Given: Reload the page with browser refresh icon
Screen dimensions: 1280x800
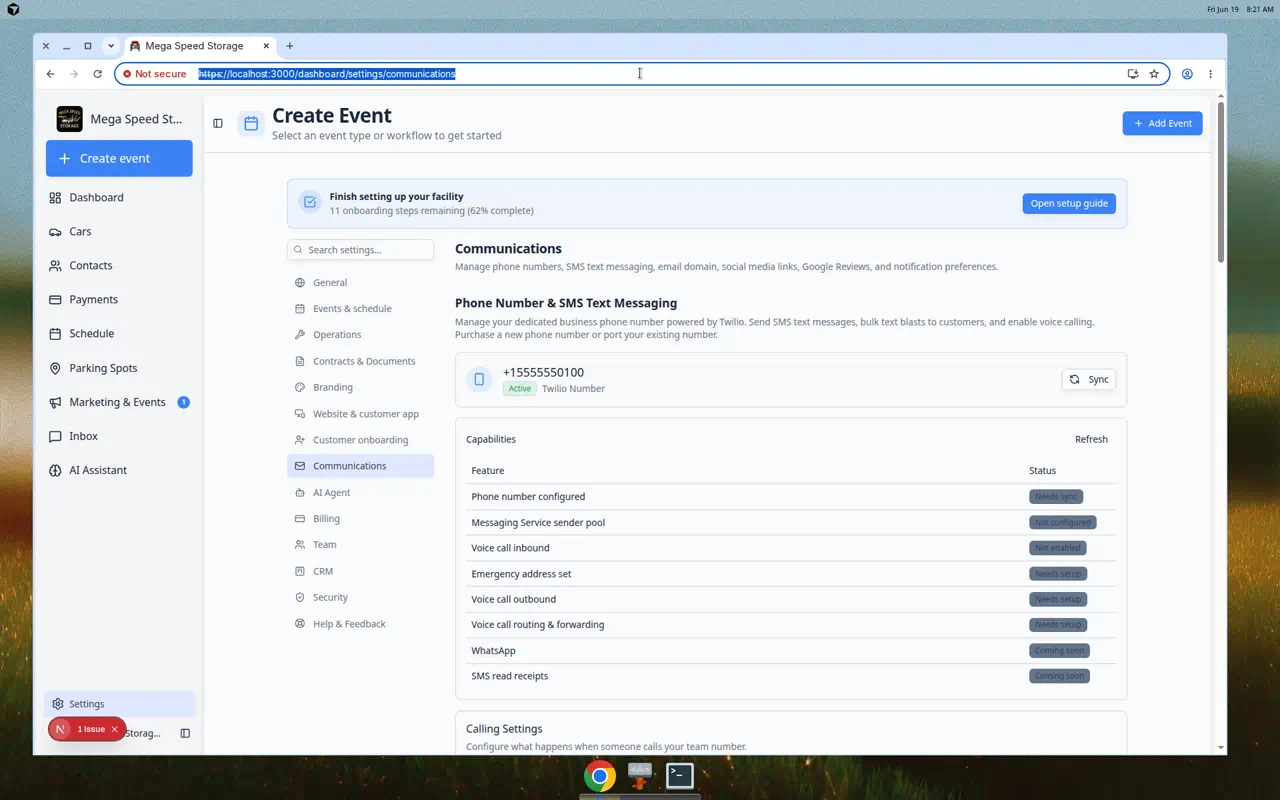Looking at the screenshot, I should 97,74.
